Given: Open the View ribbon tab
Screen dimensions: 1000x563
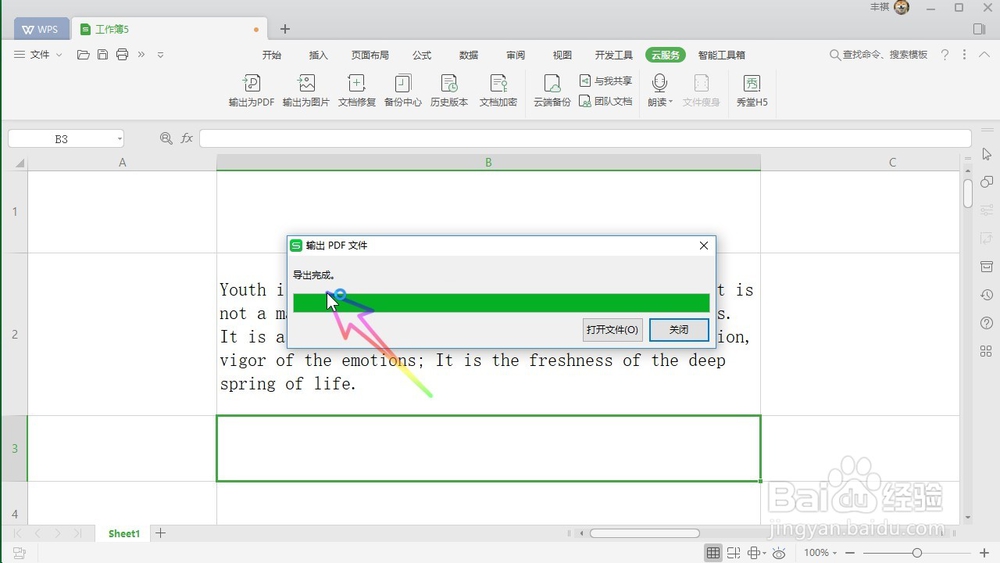Looking at the screenshot, I should coord(562,55).
